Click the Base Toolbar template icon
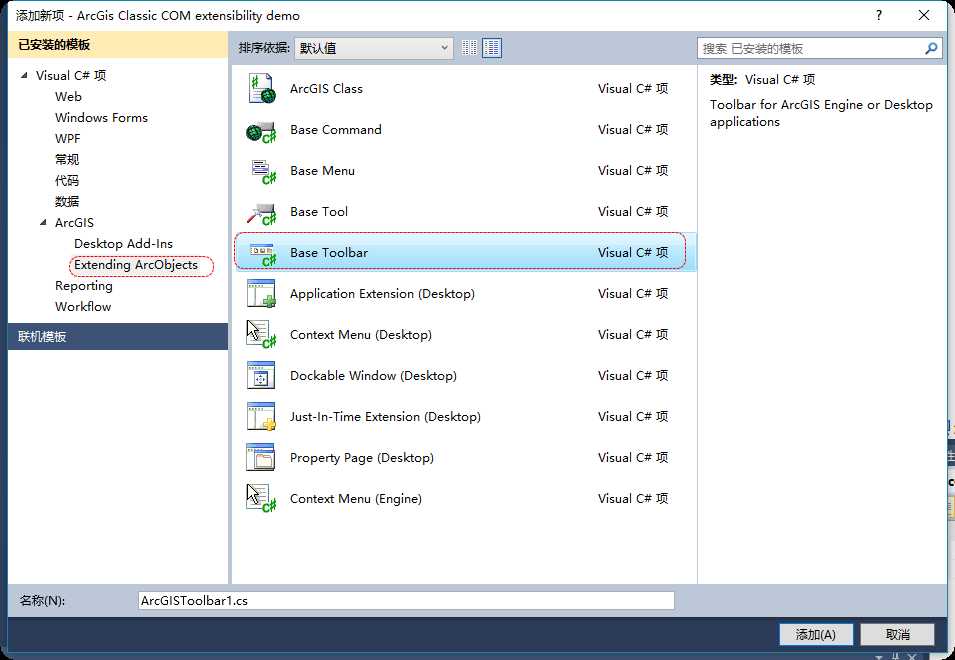The width and height of the screenshot is (955, 660). coord(263,254)
